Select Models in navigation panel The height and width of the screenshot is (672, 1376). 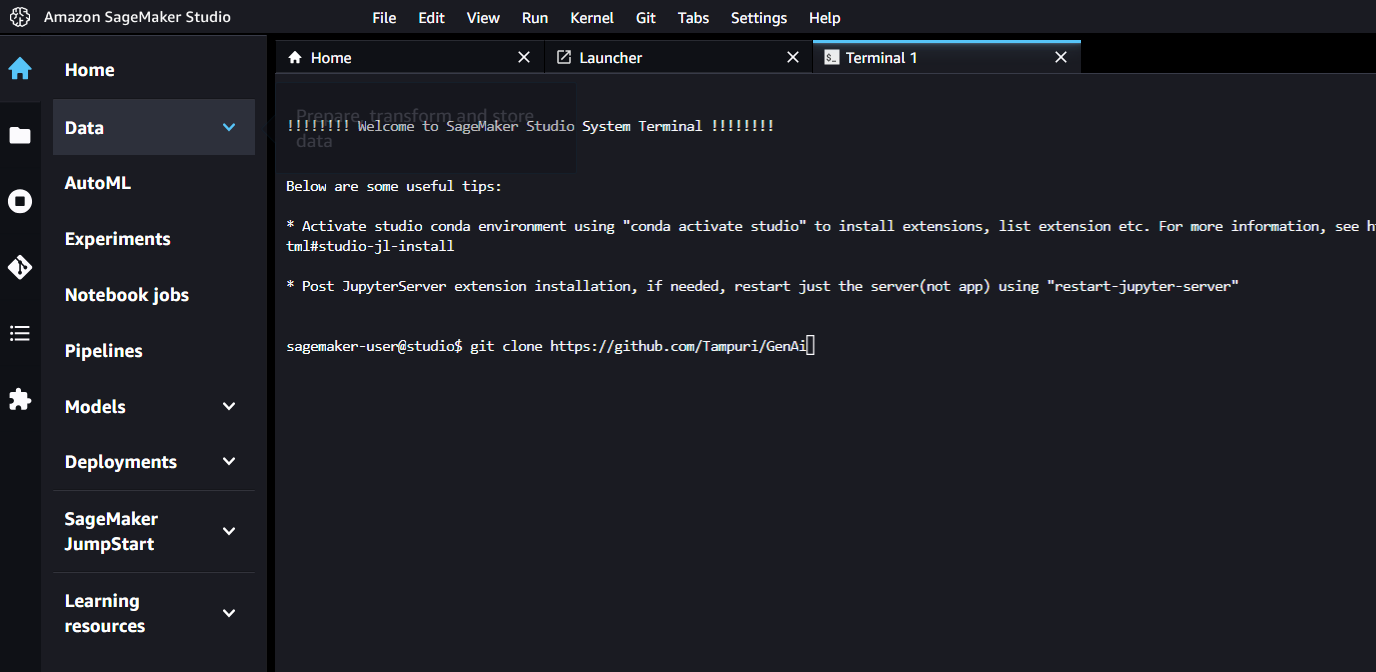pyautogui.click(x=154, y=407)
